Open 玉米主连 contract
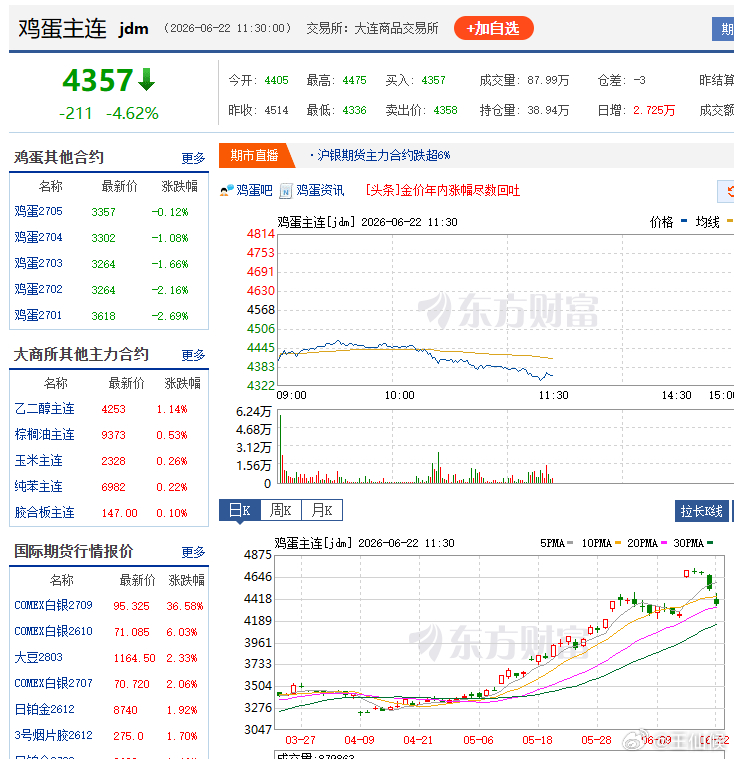The image size is (734, 759). tap(38, 461)
